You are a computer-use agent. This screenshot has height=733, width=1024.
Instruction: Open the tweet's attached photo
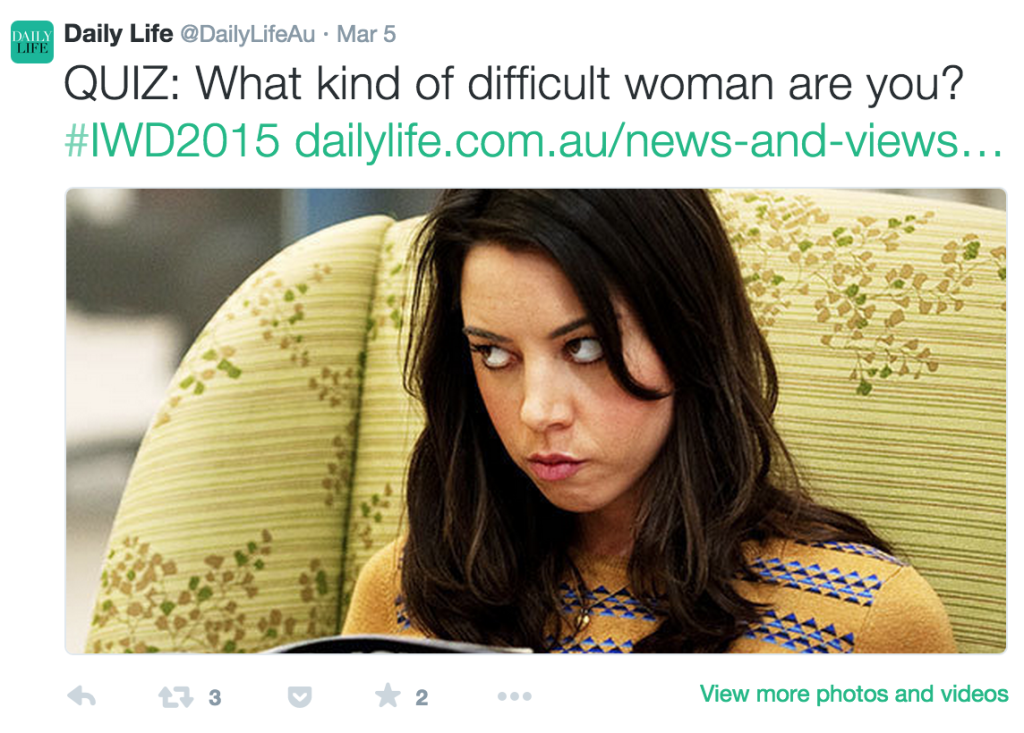(x=536, y=421)
